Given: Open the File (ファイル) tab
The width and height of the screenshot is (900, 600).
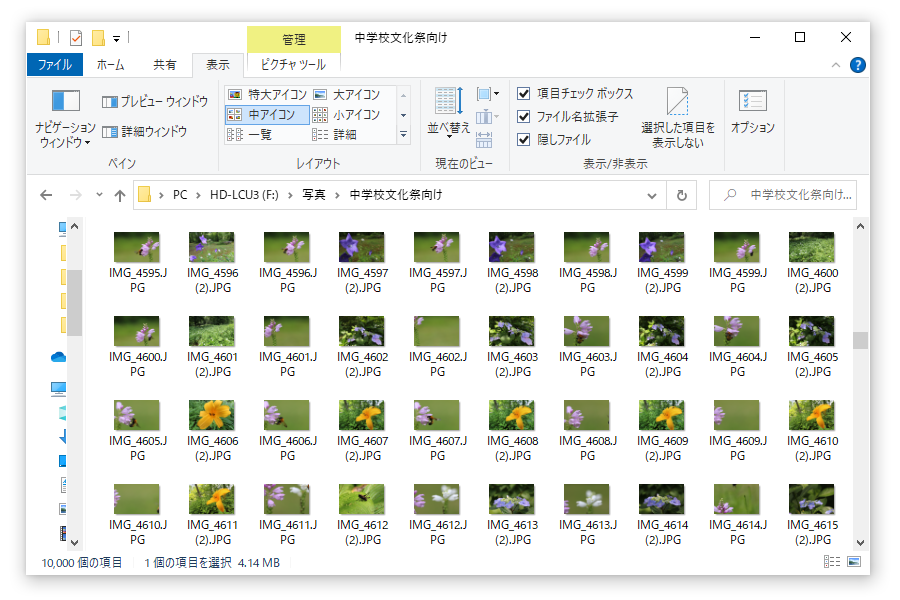Looking at the screenshot, I should coord(55,64).
